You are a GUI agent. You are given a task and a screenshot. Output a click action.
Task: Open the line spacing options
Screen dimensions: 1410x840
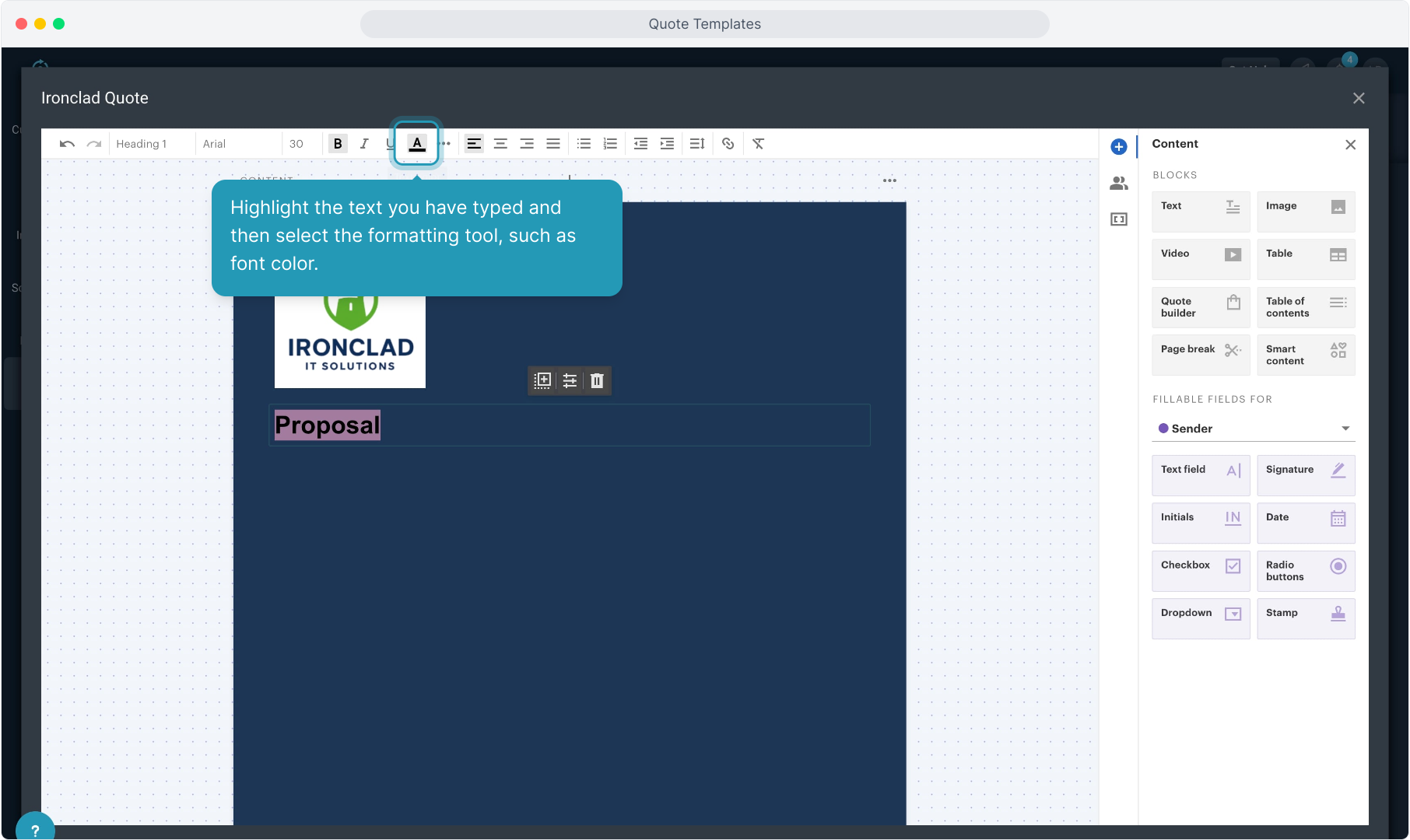click(697, 144)
